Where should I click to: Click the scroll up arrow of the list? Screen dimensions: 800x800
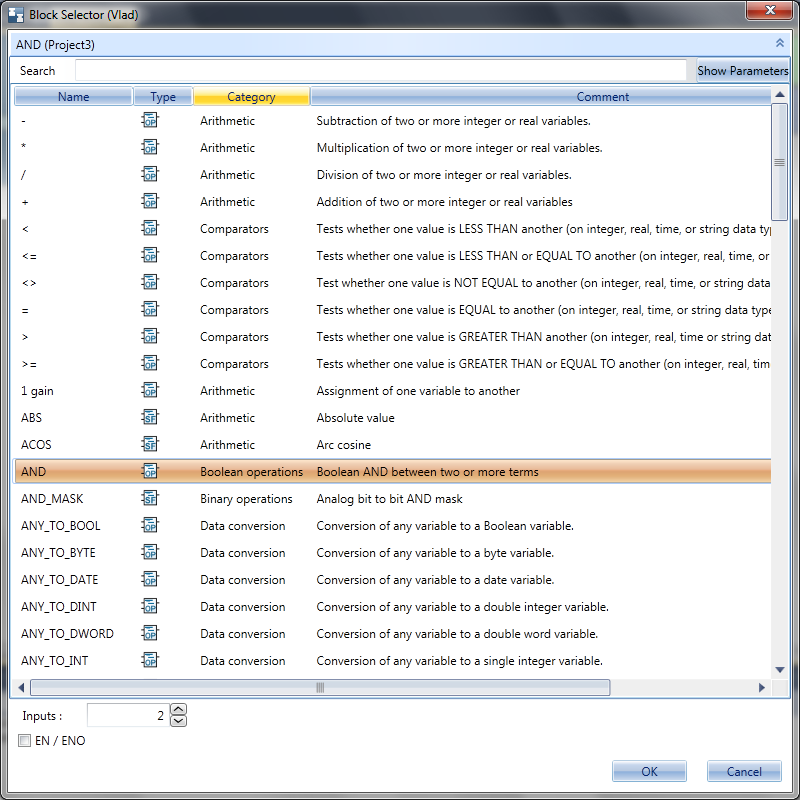(x=780, y=94)
